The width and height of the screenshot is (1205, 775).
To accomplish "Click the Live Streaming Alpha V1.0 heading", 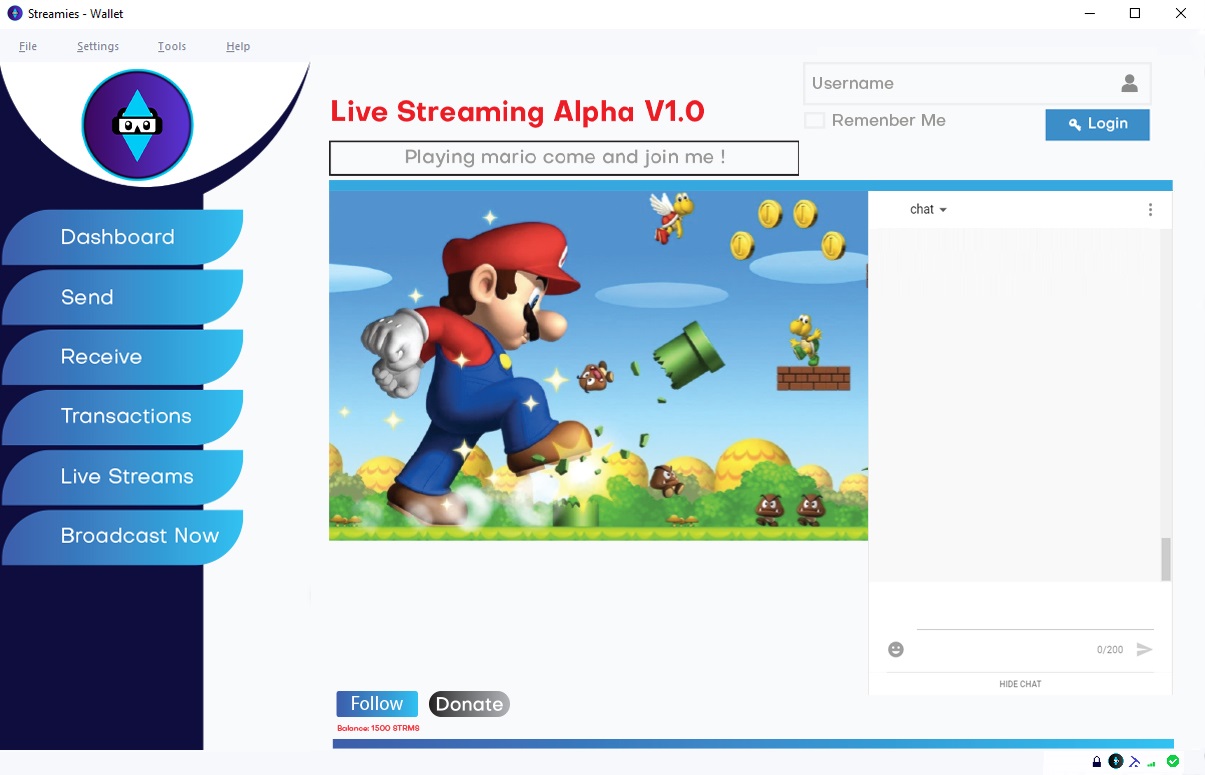I will [518, 111].
